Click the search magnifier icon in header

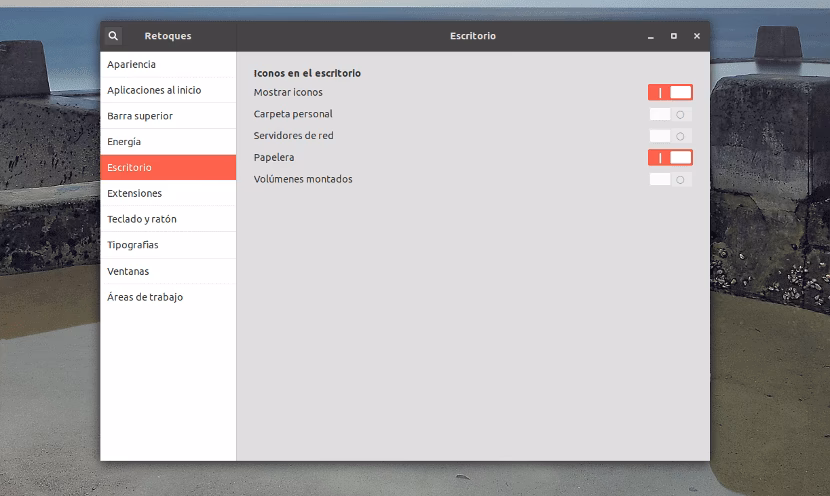pyautogui.click(x=113, y=36)
